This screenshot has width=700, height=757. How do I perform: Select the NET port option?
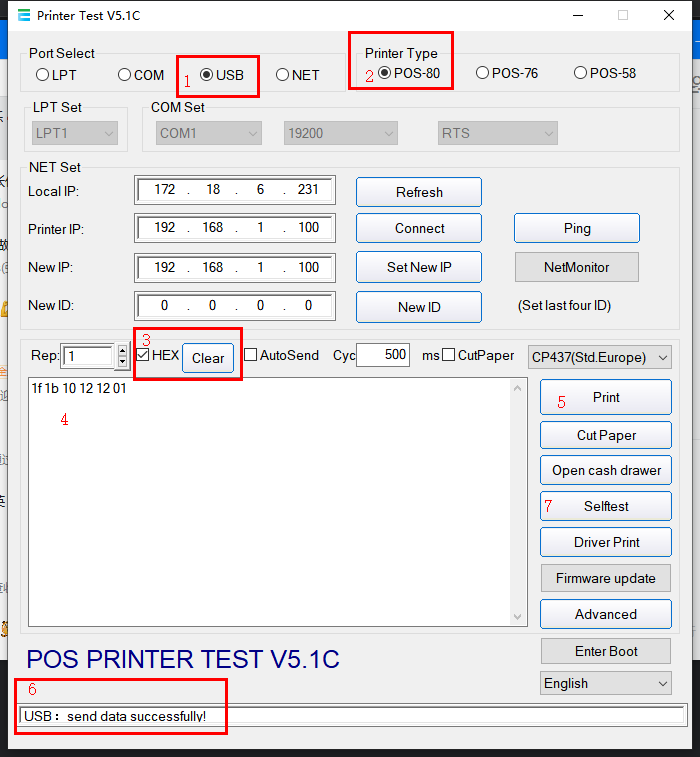point(283,75)
